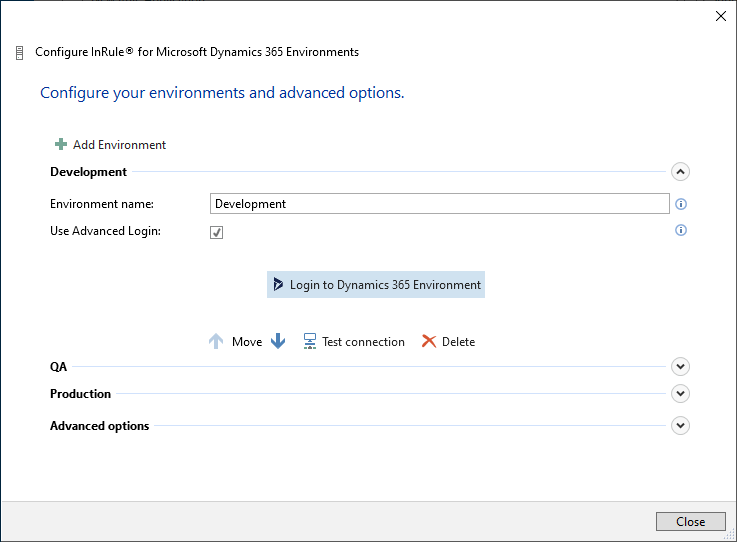Click the Development section heading
The image size is (737, 542).
point(88,172)
